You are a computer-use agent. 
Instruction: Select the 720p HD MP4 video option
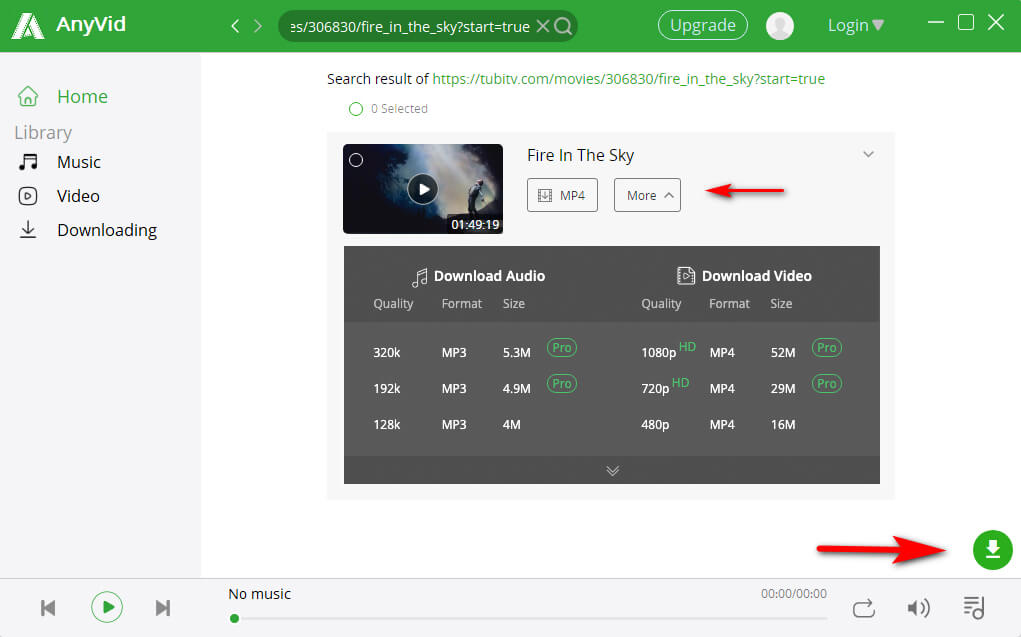pyautogui.click(x=719, y=388)
